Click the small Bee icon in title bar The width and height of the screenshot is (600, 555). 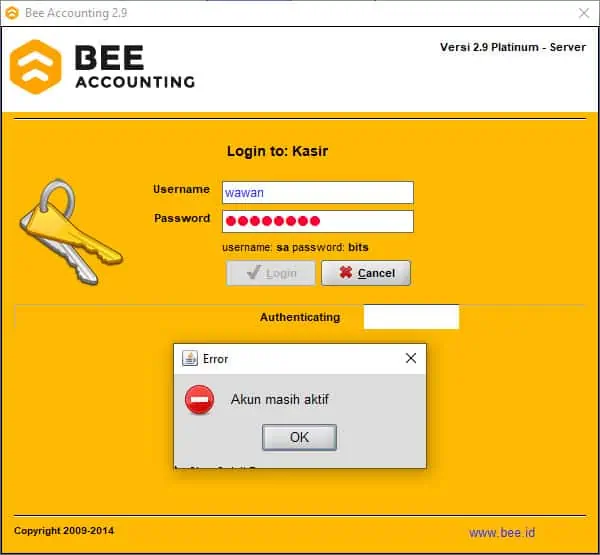[12, 13]
